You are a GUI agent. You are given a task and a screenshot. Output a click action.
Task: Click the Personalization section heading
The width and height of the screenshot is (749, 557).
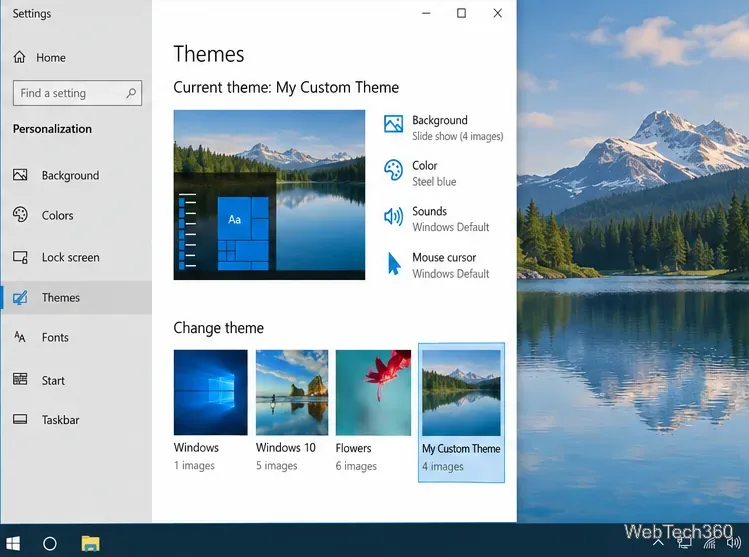(x=52, y=129)
